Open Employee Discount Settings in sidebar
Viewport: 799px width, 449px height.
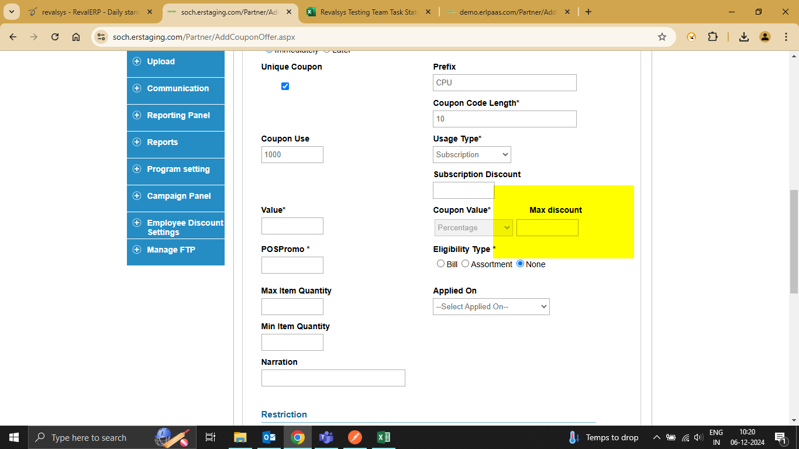184,227
